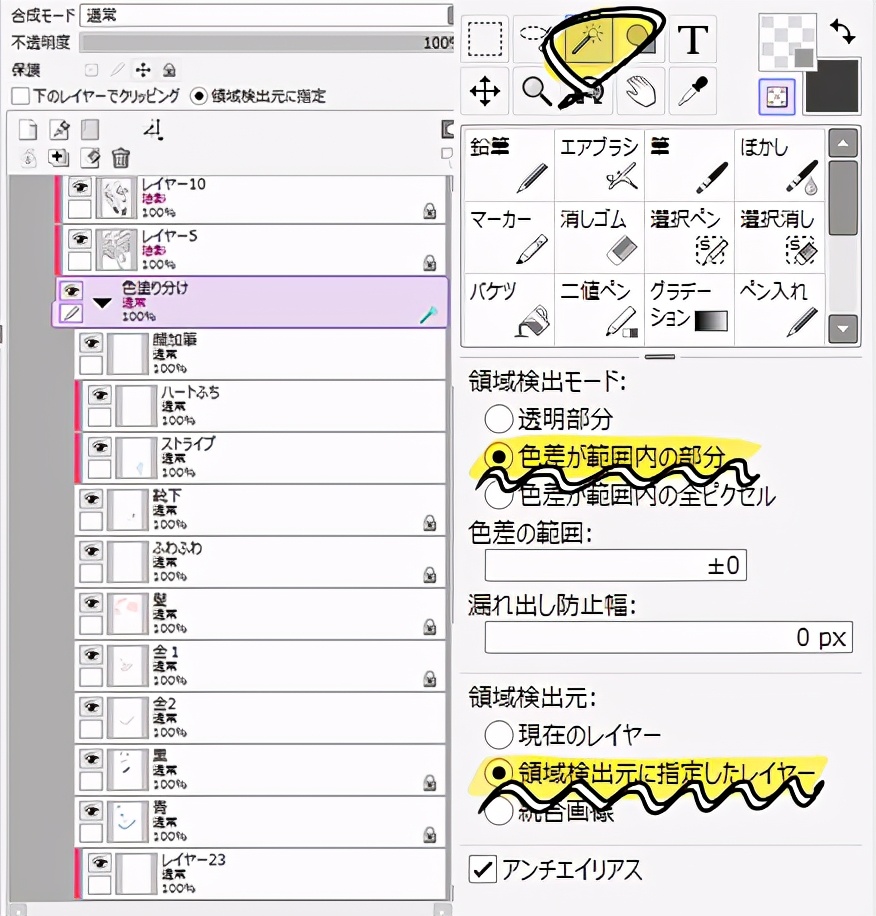Swap foreground and background colors
This screenshot has height=916, width=876.
click(x=841, y=31)
